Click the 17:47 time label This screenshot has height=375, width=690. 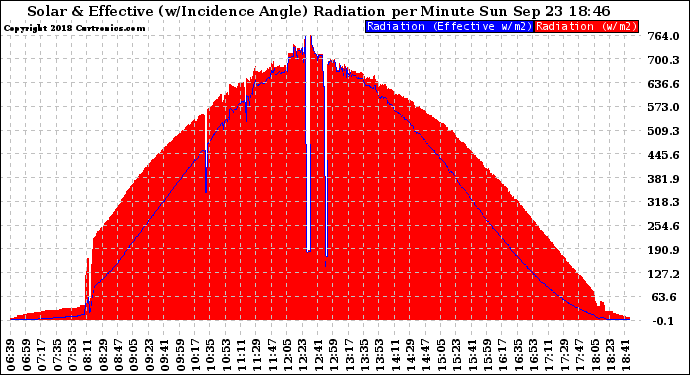(x=580, y=355)
